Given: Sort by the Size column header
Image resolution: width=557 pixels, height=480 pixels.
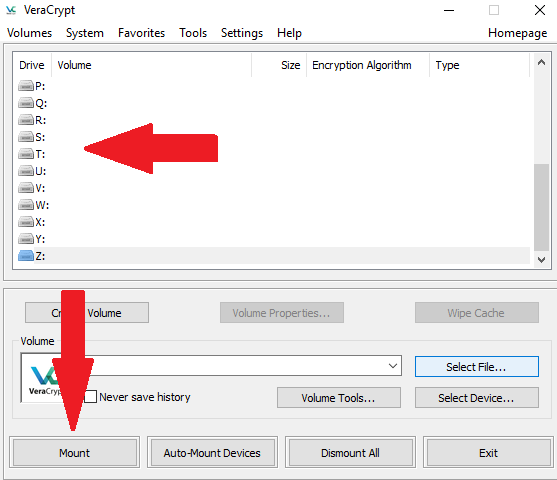Looking at the screenshot, I should click(279, 65).
